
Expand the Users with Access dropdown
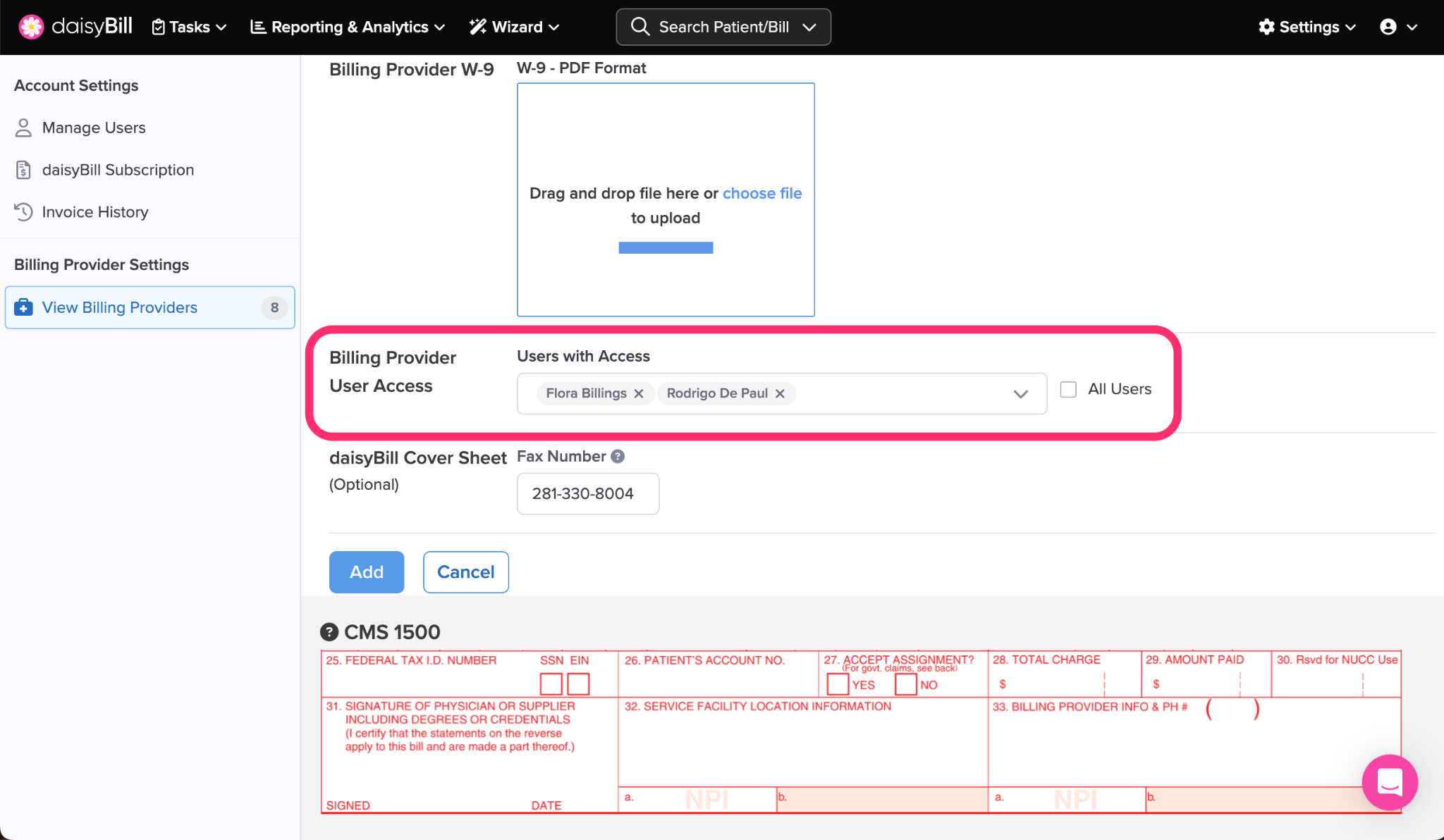pos(1020,394)
